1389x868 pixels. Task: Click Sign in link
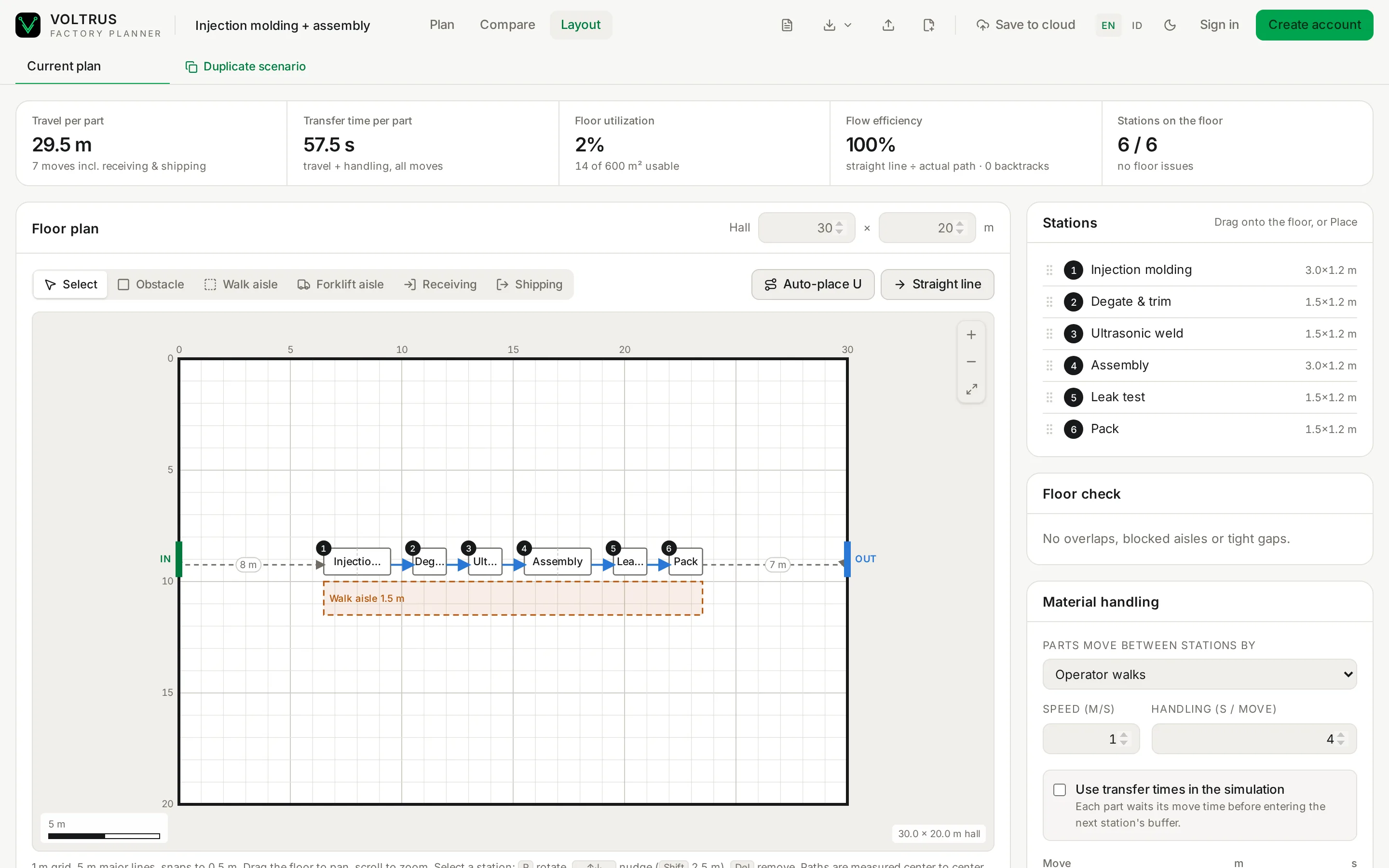1219,25
